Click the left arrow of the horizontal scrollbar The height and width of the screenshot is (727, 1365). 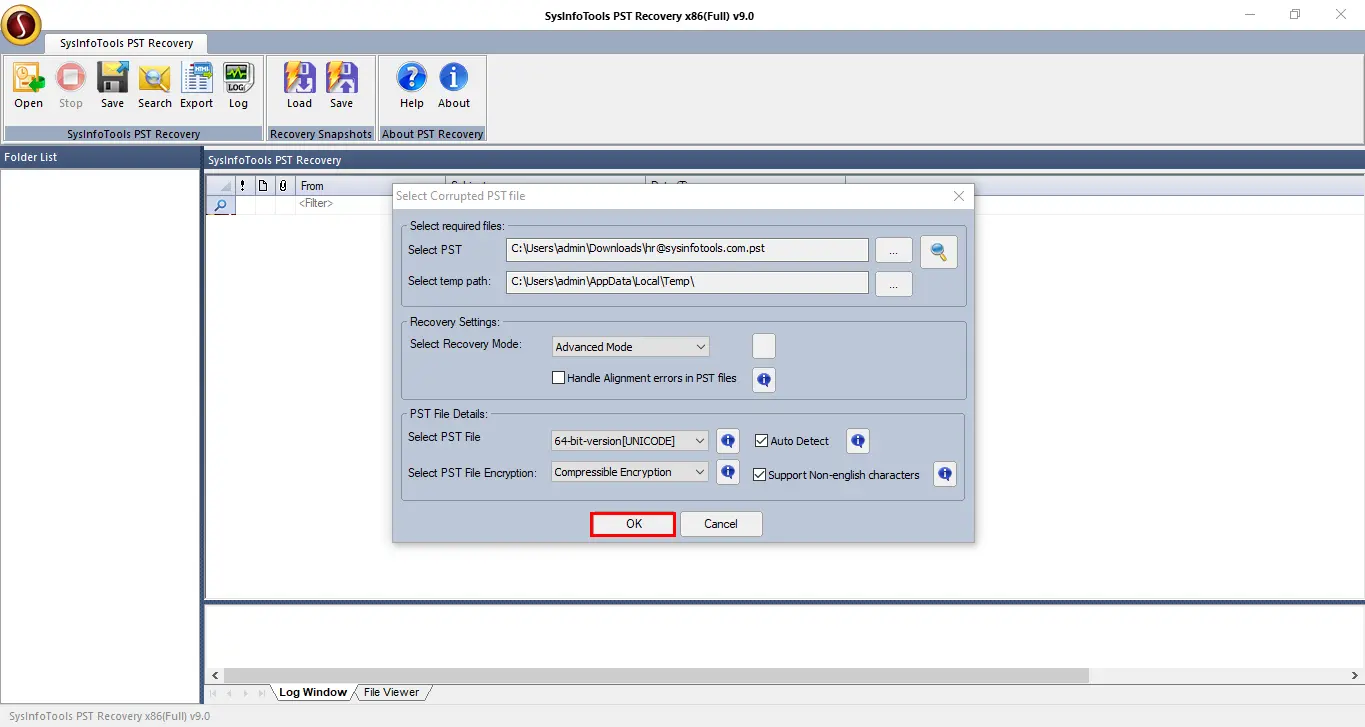pyautogui.click(x=214, y=676)
